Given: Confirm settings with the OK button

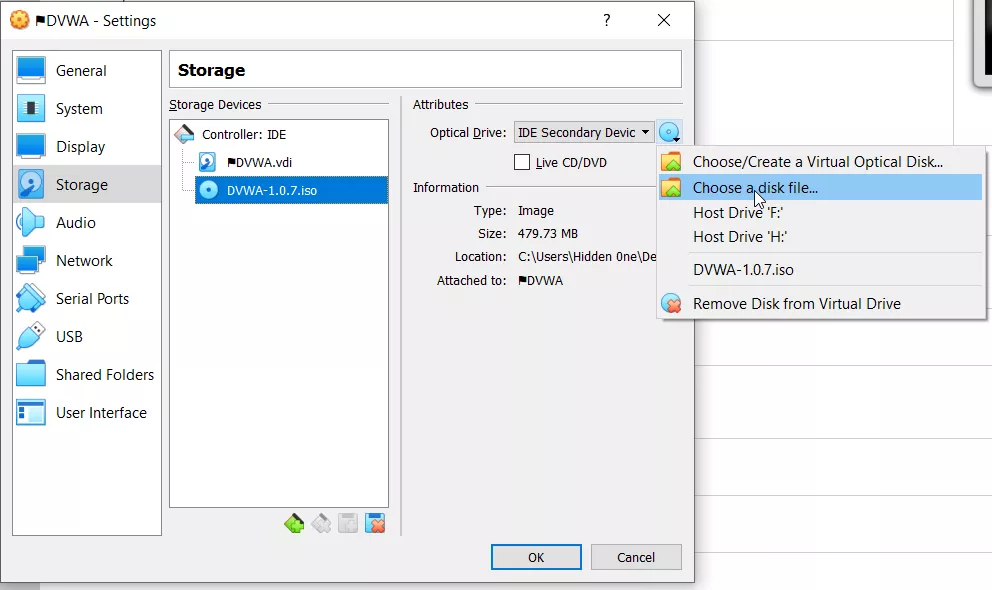Looking at the screenshot, I should (536, 557).
